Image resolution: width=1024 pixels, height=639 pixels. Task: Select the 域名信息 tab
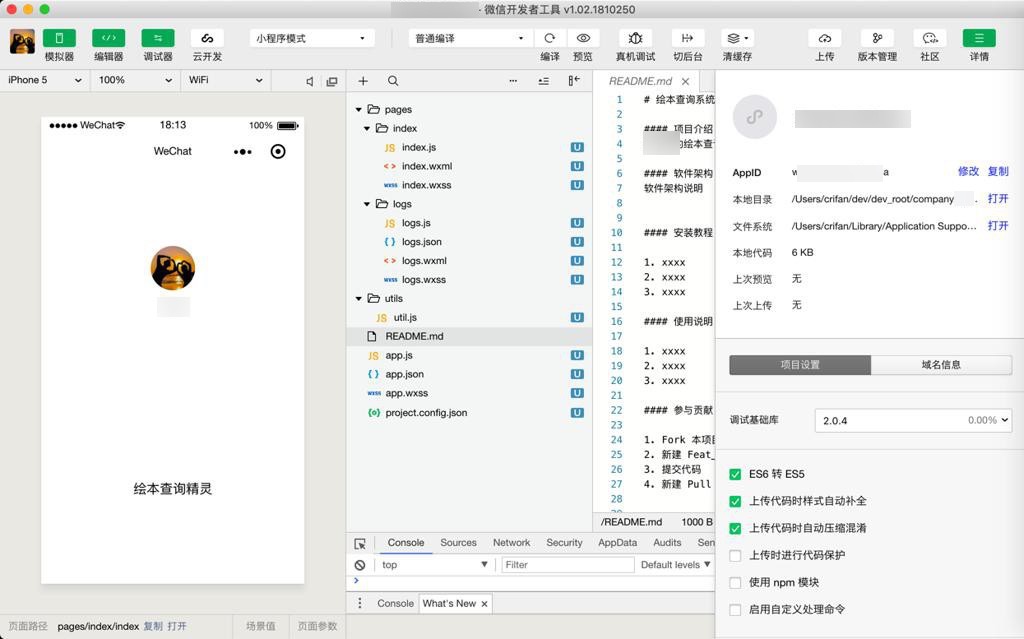pos(941,365)
